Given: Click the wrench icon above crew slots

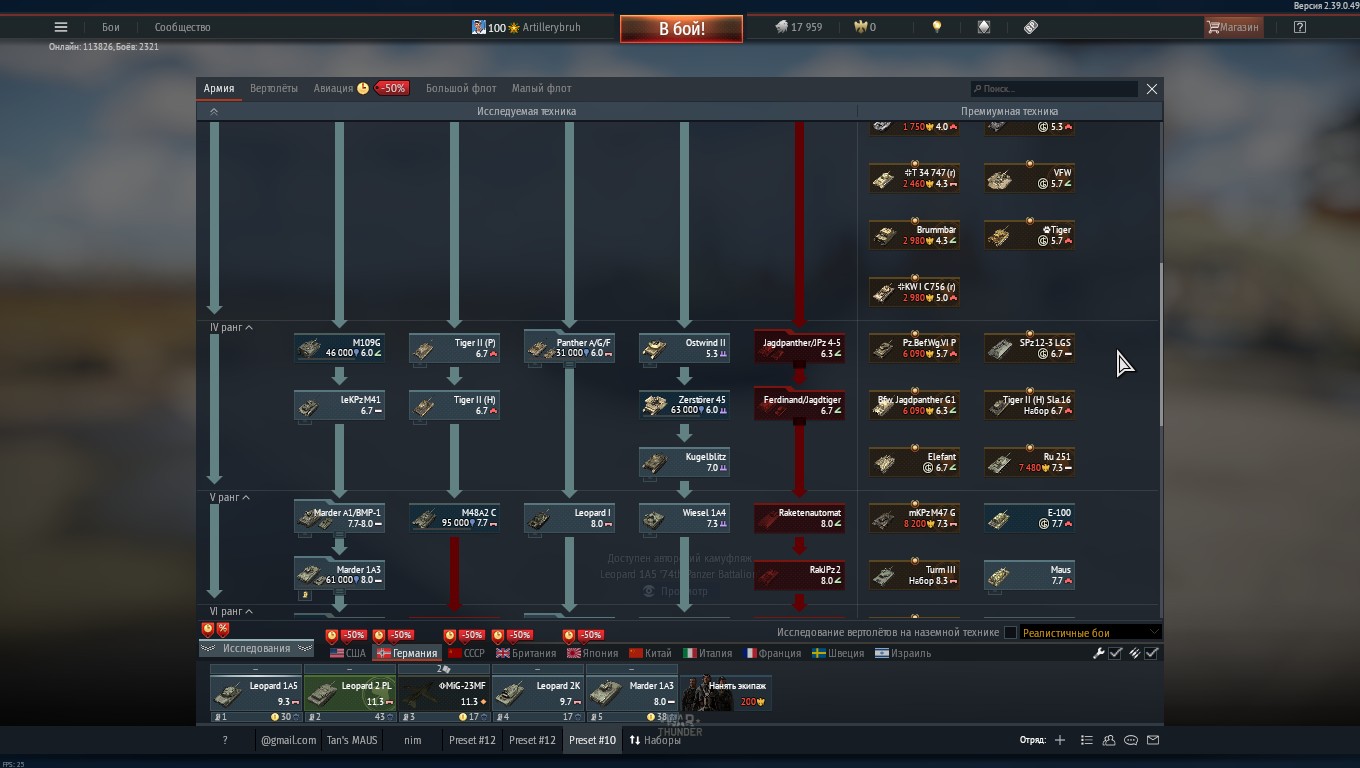Looking at the screenshot, I should [1099, 653].
